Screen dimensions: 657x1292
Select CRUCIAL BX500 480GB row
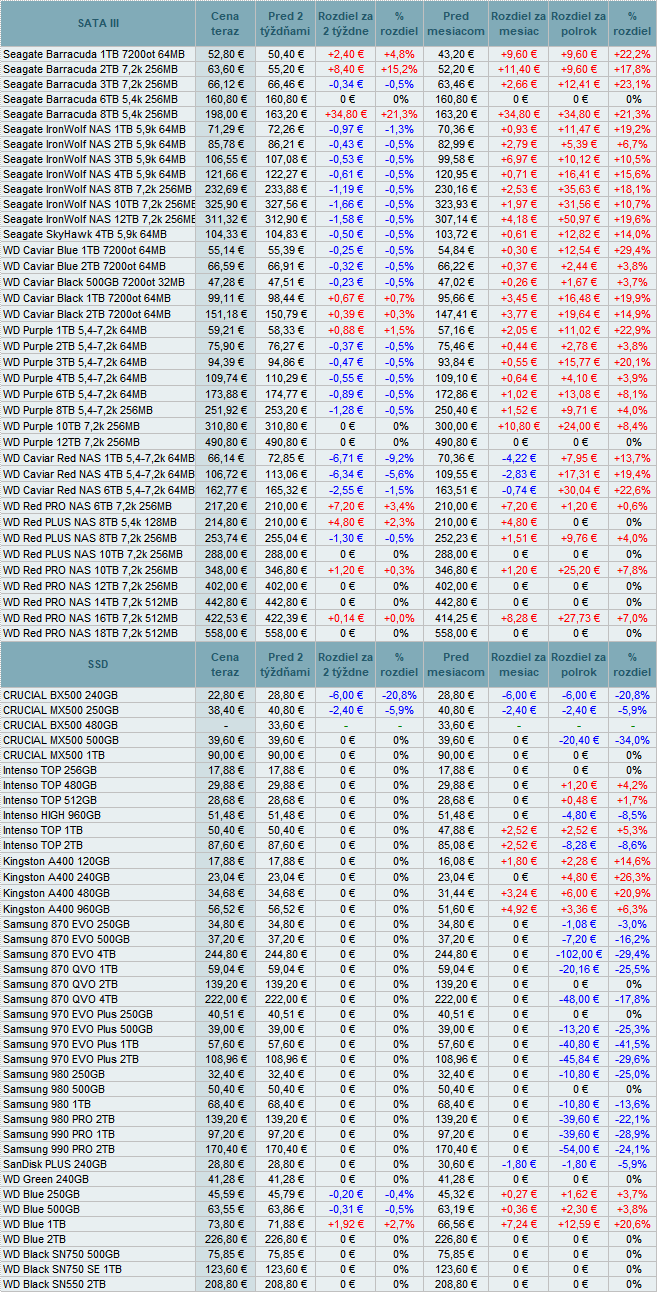(x=328, y=725)
